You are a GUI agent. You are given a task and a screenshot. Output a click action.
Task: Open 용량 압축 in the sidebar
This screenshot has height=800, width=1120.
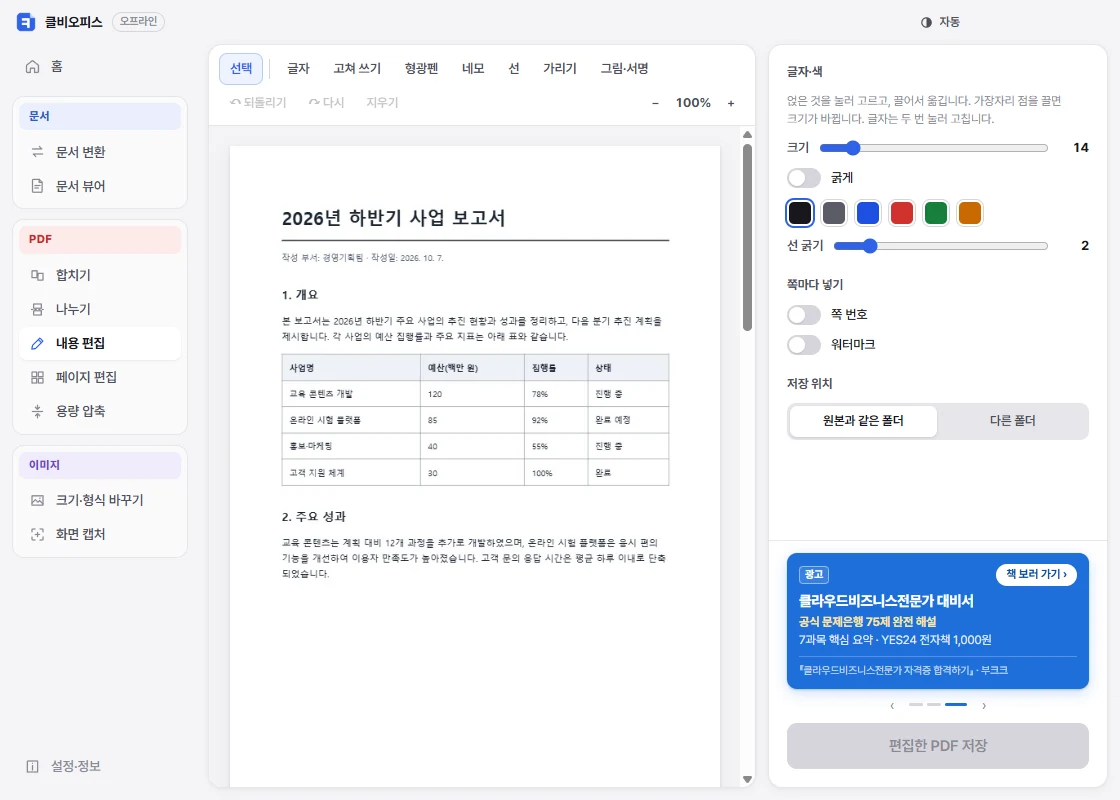click(100, 411)
